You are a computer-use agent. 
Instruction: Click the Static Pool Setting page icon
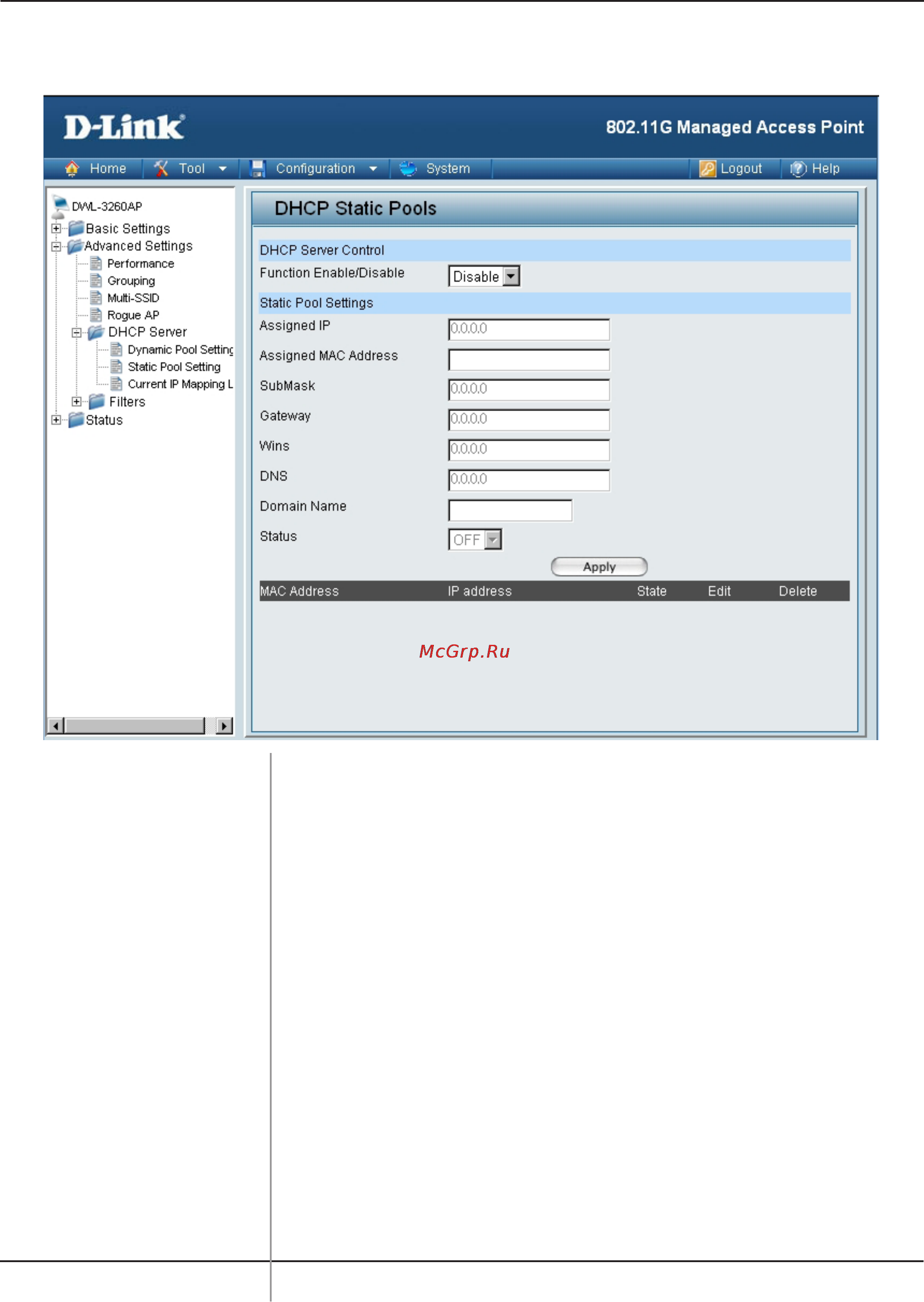[x=116, y=367]
